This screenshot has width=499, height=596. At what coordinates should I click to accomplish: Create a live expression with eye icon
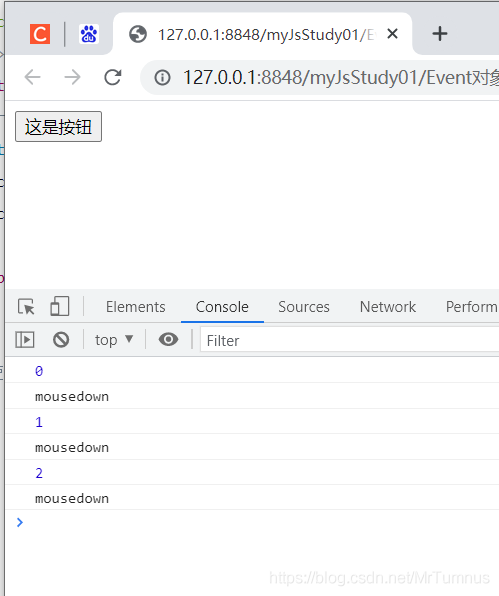click(168, 339)
